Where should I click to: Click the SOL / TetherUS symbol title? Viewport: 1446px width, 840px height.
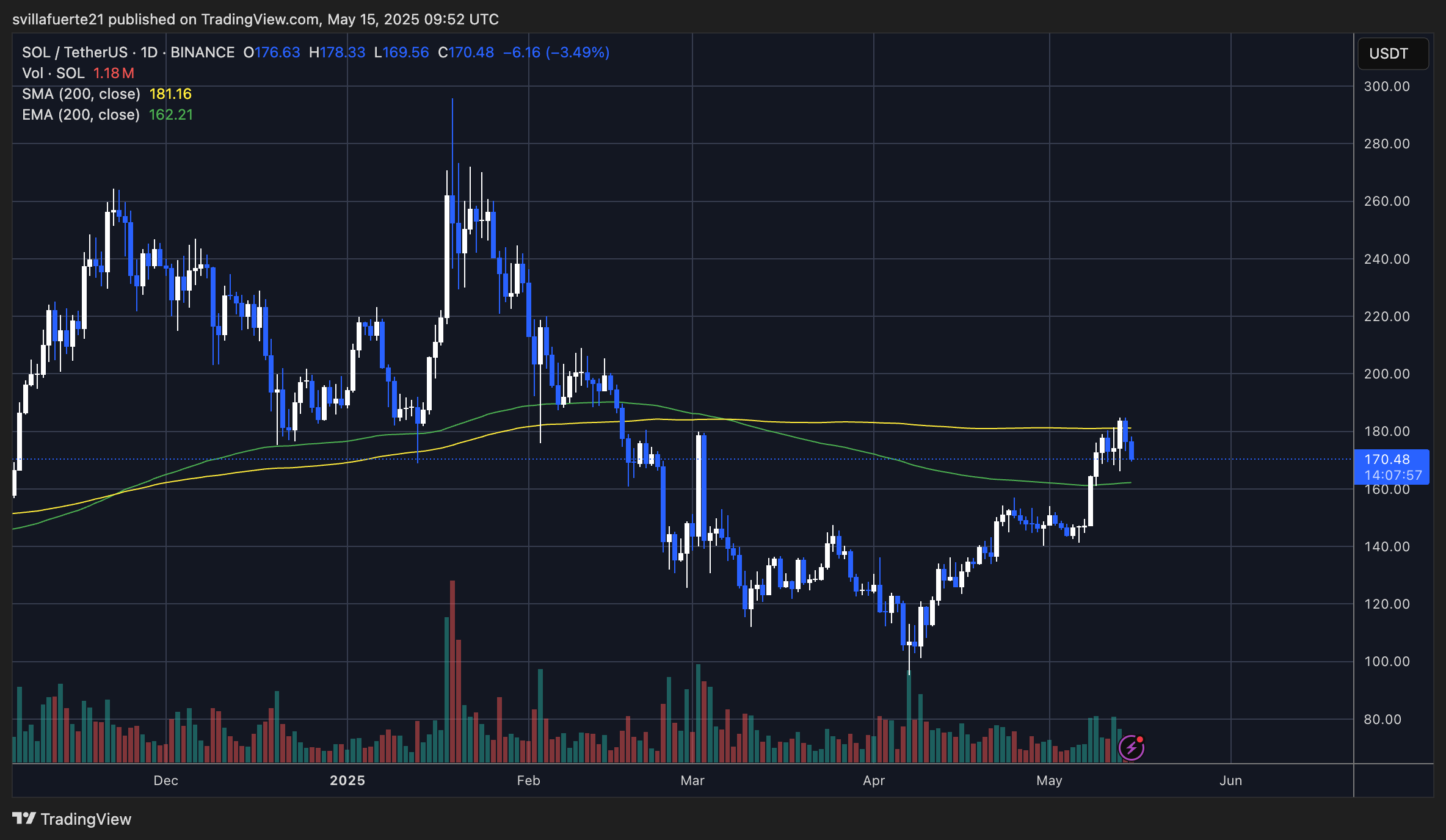(x=74, y=52)
